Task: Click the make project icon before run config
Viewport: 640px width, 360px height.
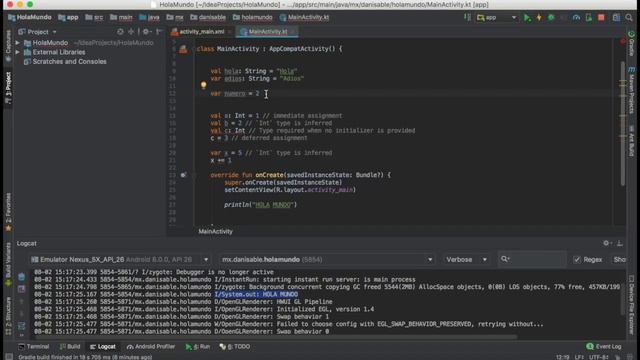Action: tap(467, 17)
